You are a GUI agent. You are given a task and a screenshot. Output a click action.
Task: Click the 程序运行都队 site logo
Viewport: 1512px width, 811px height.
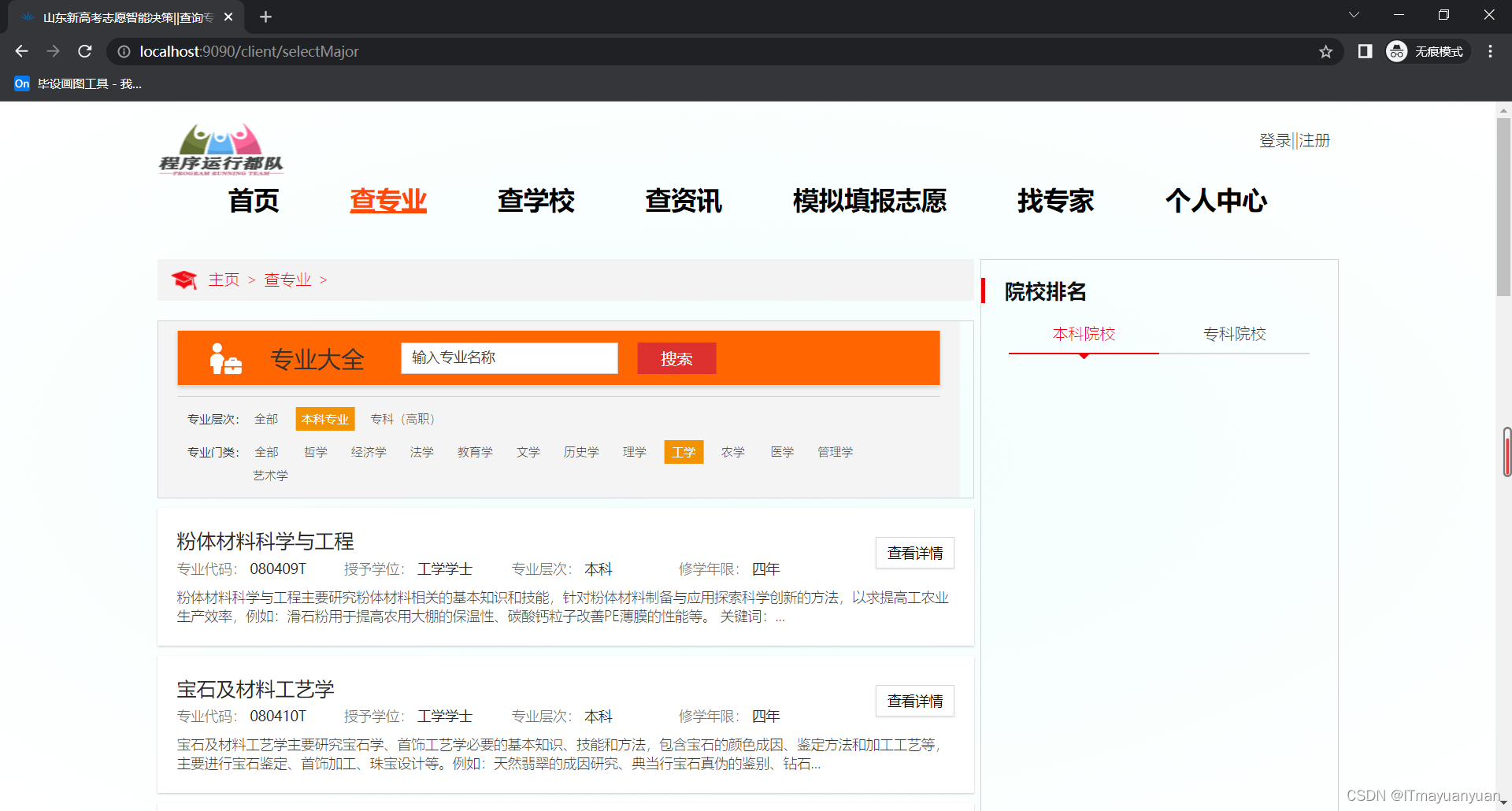(x=221, y=150)
